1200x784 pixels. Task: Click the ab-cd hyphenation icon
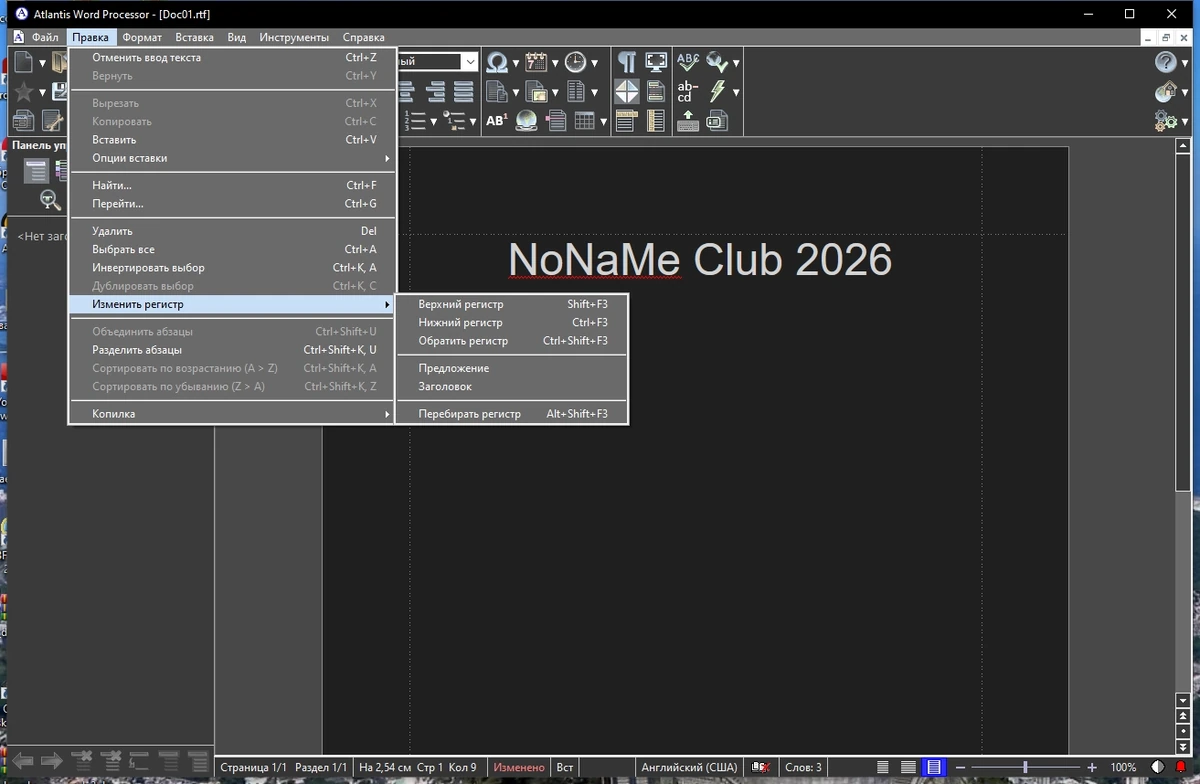tap(688, 92)
